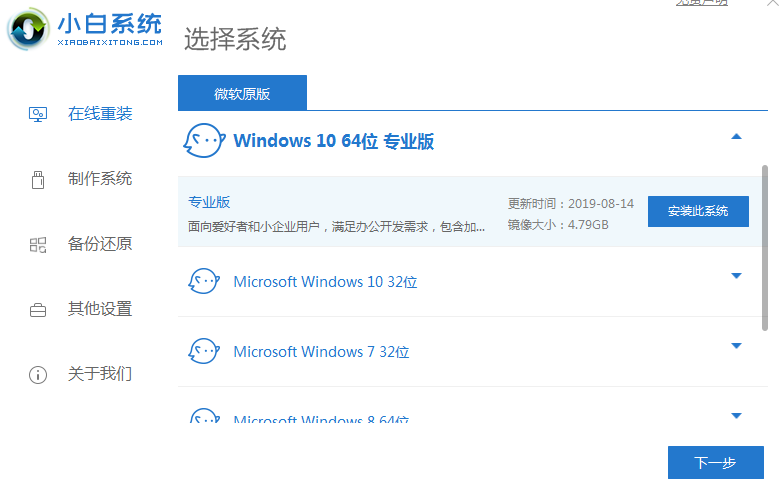This screenshot has height=487, width=780.
Task: Click the 备份还原 grid icon
Action: click(38, 244)
